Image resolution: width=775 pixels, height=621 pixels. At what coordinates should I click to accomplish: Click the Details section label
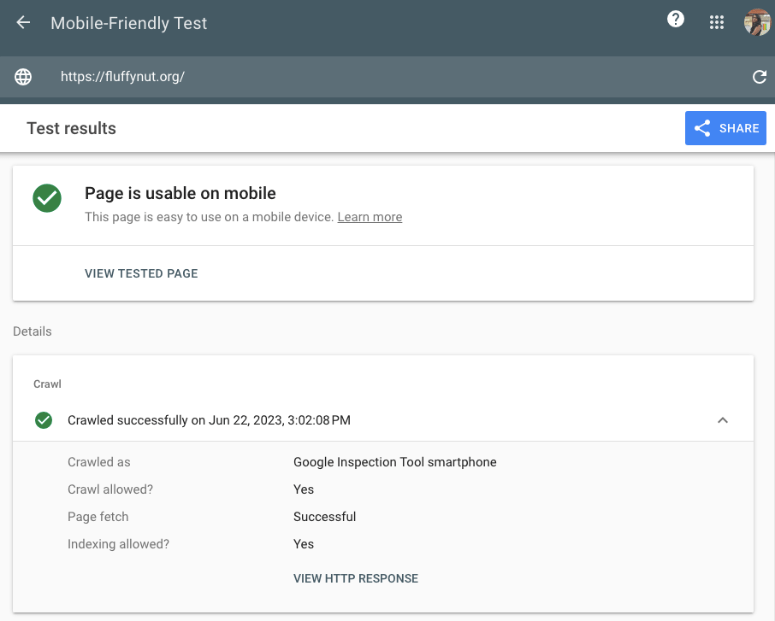click(32, 331)
